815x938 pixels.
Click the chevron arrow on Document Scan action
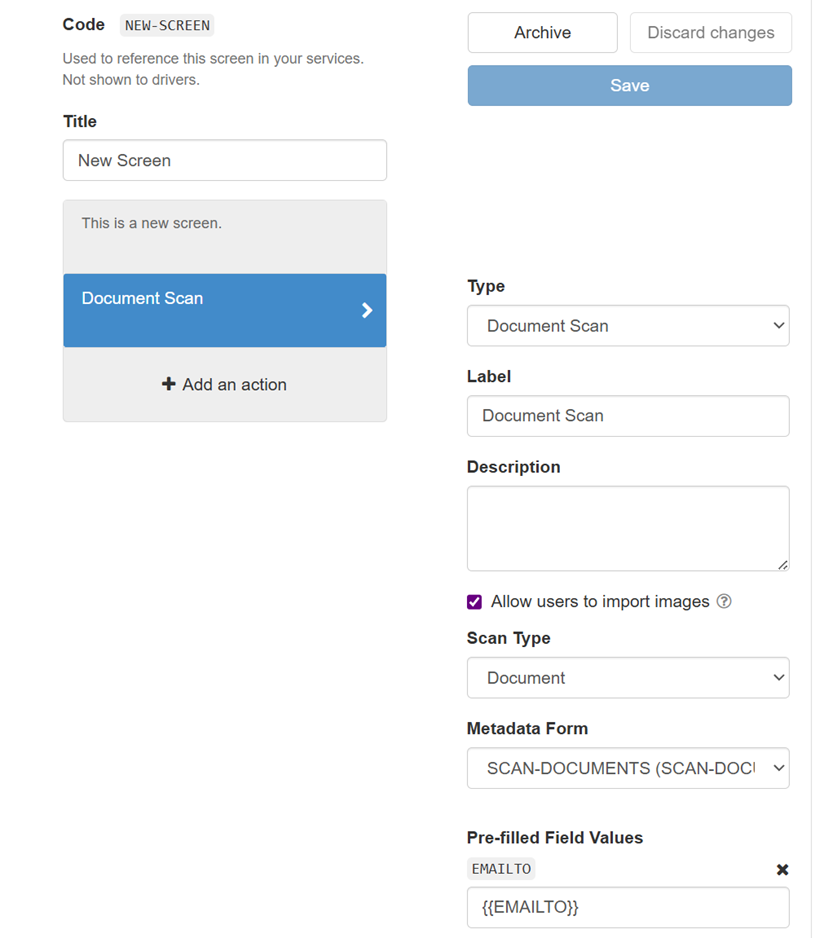pyautogui.click(x=367, y=310)
